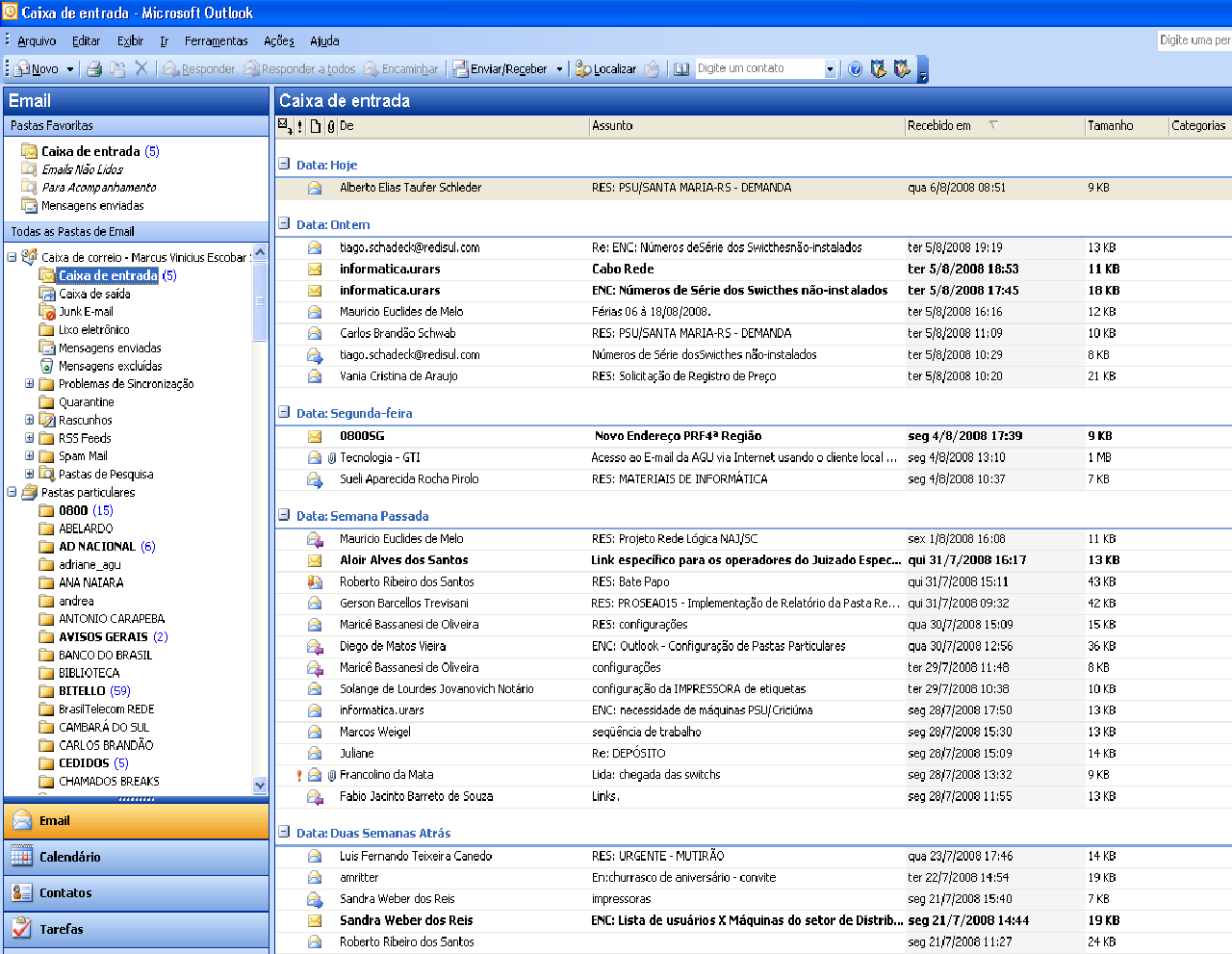Select the Junk E-mail folder

pos(86,312)
